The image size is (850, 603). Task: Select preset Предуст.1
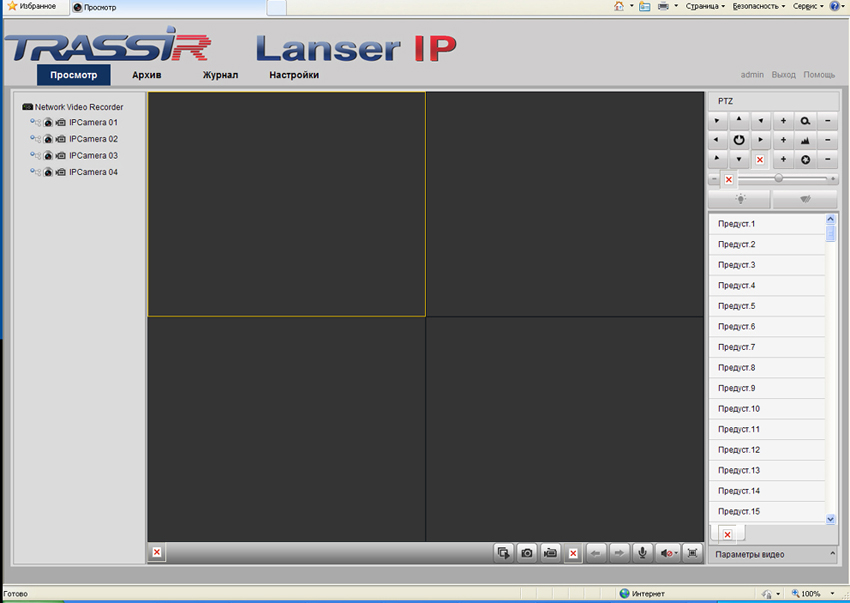(x=767, y=224)
